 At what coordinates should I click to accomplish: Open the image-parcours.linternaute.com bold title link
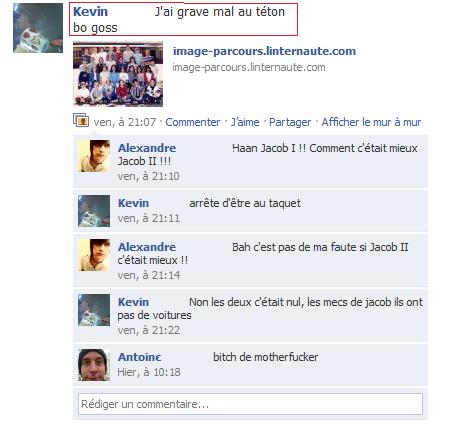coord(264,51)
